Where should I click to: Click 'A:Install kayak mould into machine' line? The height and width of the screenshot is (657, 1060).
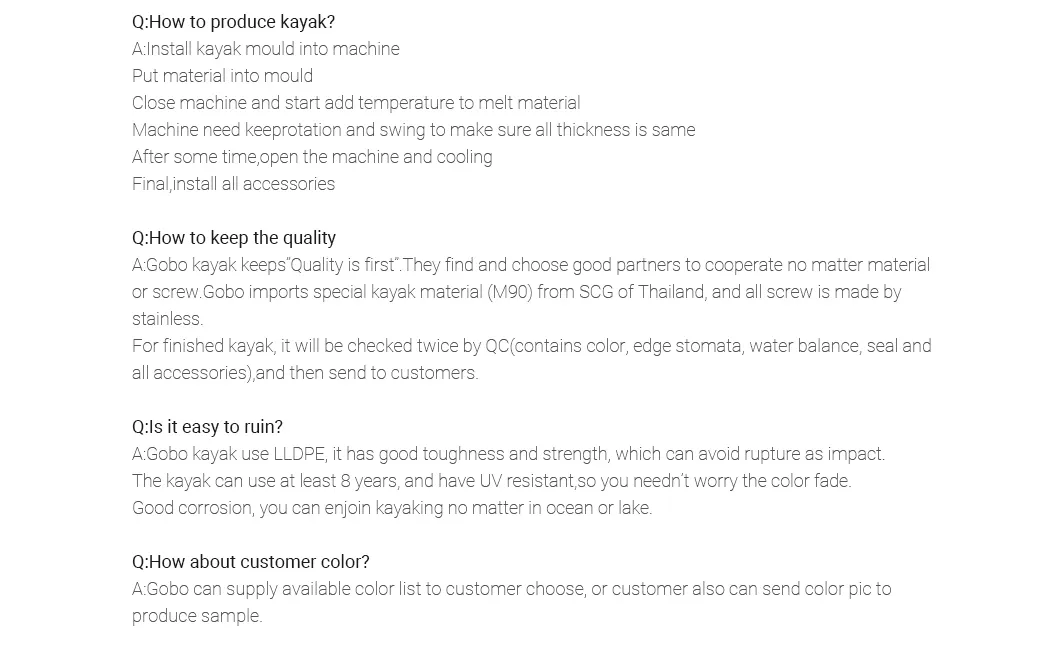click(x=266, y=49)
